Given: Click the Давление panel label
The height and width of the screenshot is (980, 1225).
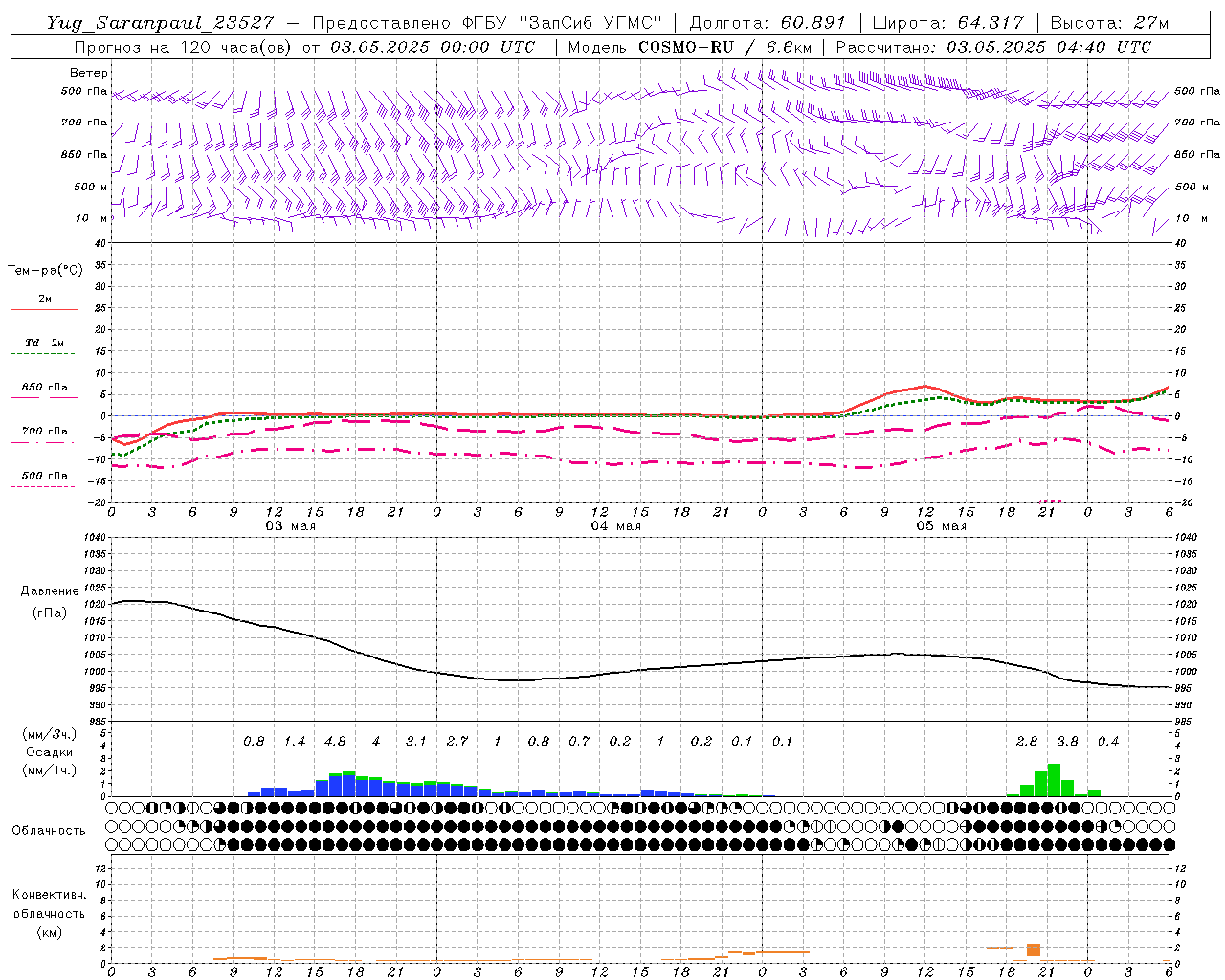Looking at the screenshot, I should tap(50, 591).
